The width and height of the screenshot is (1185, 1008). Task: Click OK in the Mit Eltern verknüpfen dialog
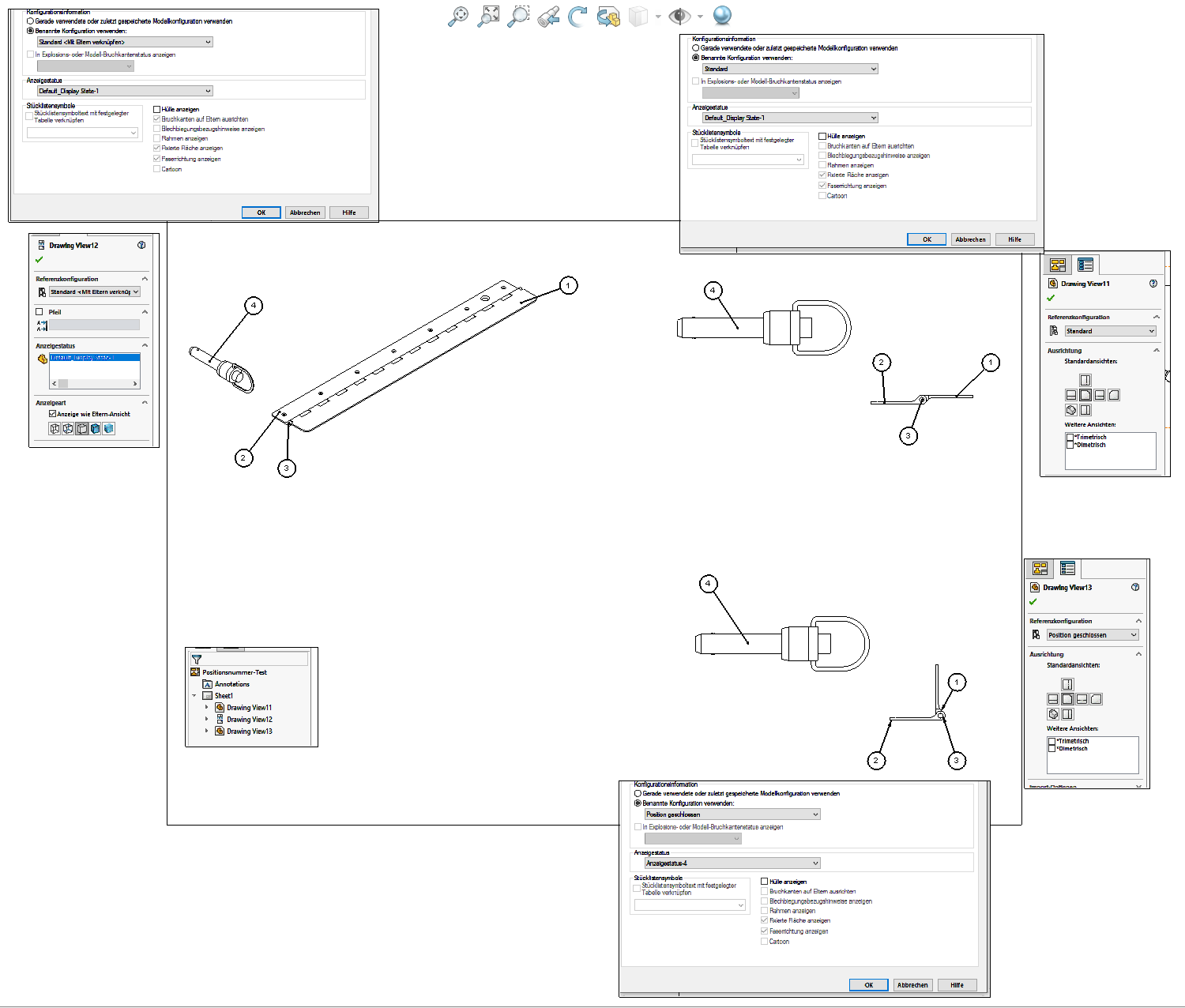click(261, 213)
